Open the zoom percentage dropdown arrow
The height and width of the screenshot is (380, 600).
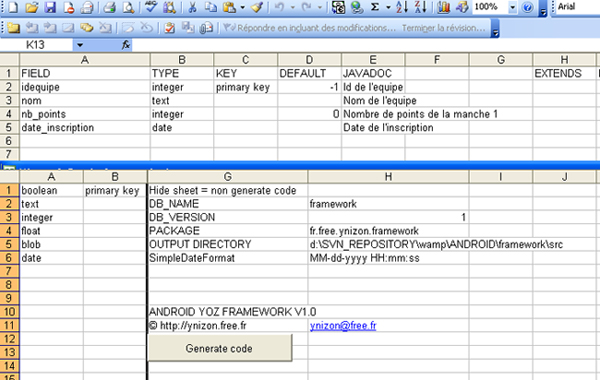512,7
